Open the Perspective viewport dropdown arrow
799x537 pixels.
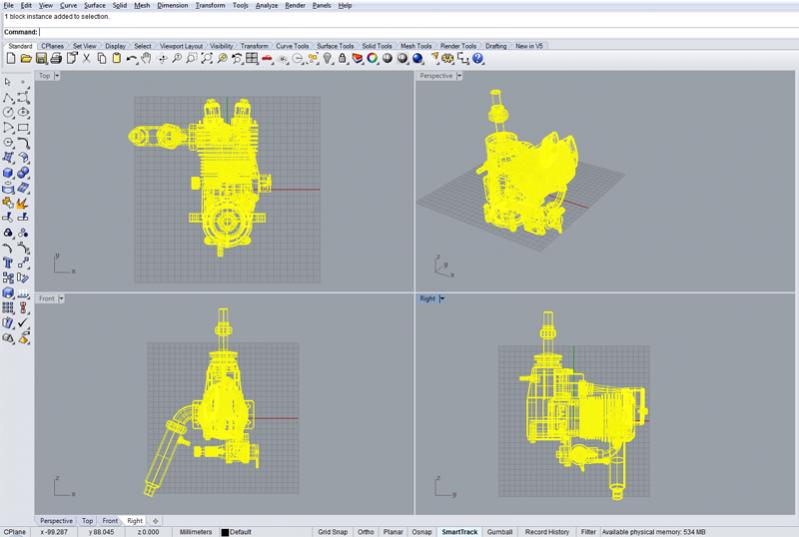pyautogui.click(x=459, y=75)
